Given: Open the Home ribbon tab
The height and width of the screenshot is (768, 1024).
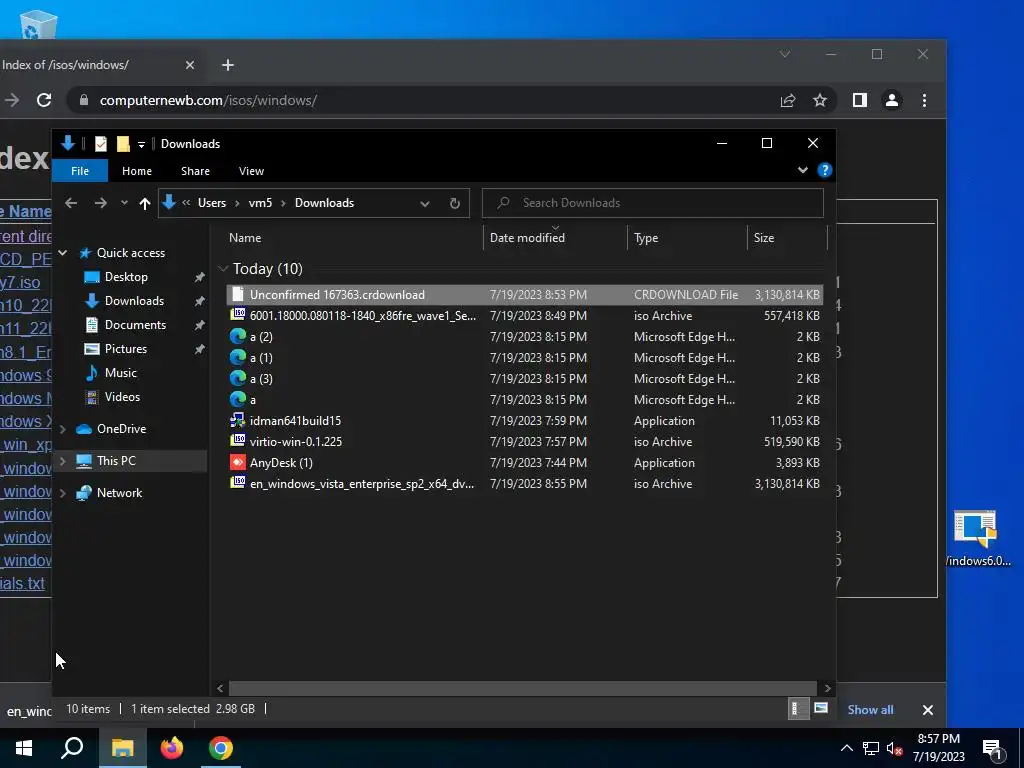Looking at the screenshot, I should pyautogui.click(x=136, y=171).
